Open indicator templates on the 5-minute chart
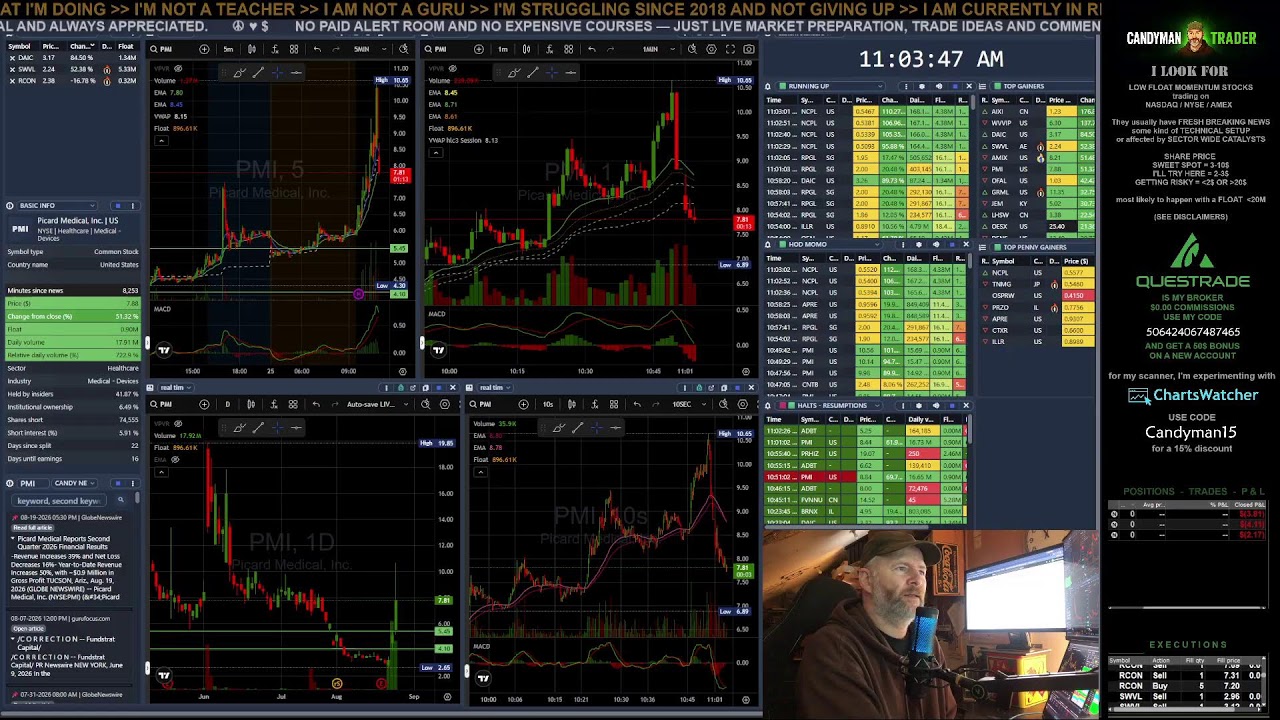Screen dimensions: 1280x720 pos(294,49)
